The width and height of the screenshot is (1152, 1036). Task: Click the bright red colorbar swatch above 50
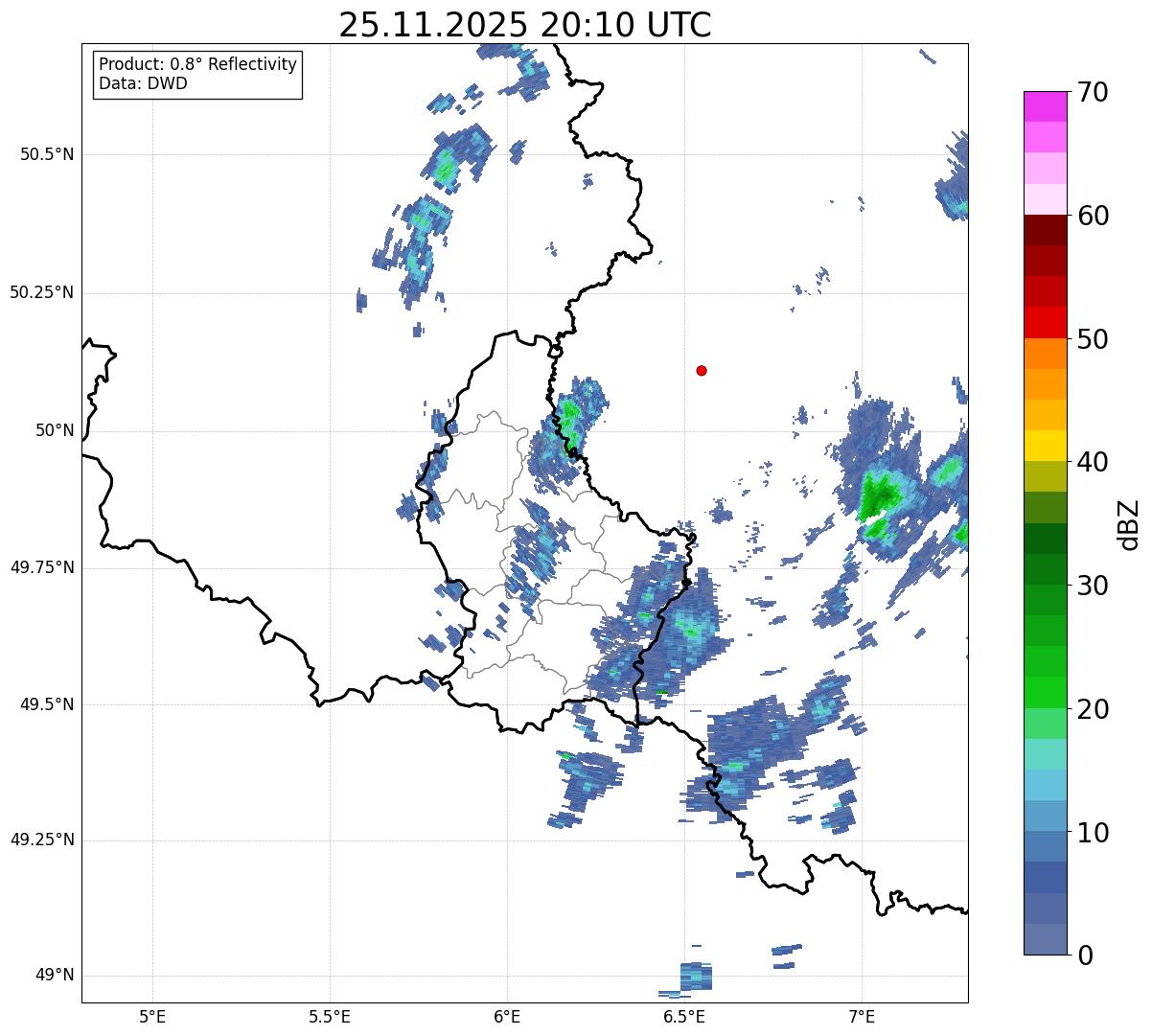[x=1046, y=322]
